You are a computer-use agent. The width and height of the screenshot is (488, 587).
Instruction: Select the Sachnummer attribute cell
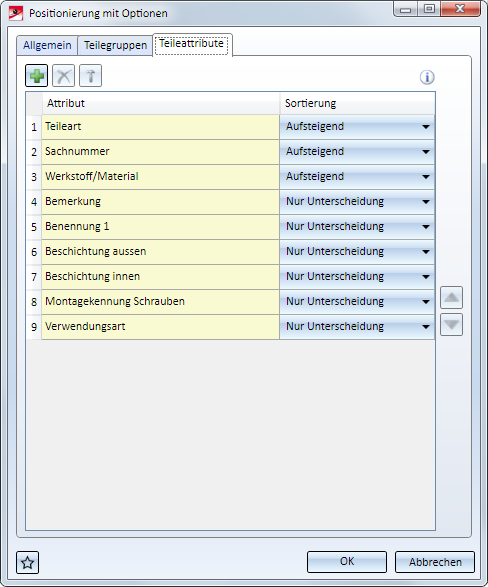(161, 152)
